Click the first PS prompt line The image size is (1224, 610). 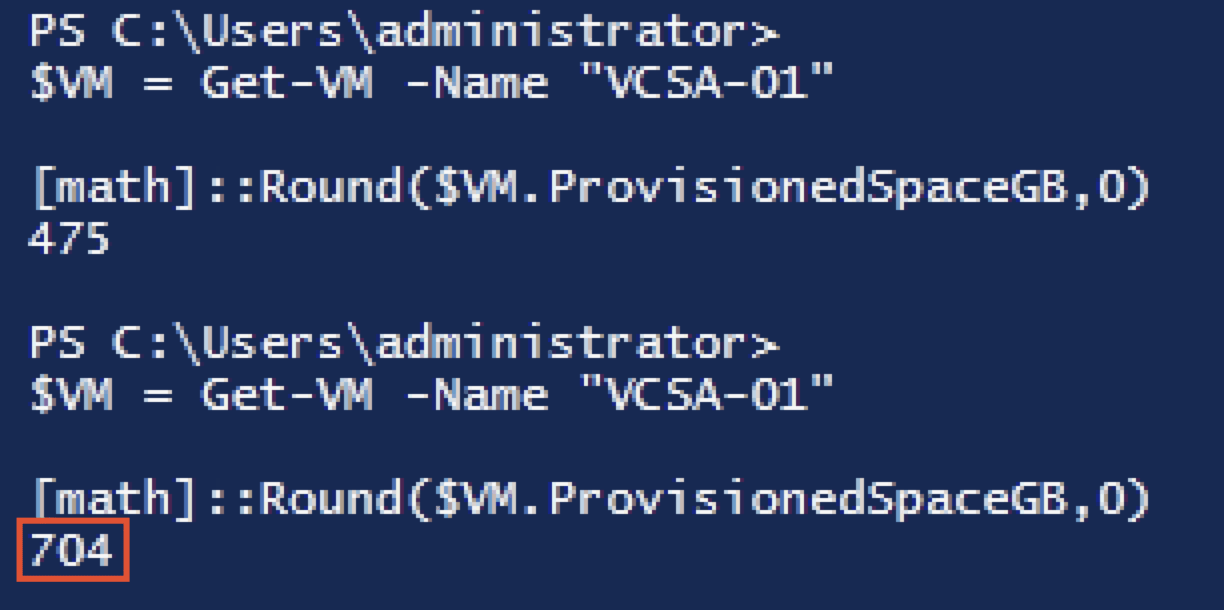pyautogui.click(x=404, y=34)
